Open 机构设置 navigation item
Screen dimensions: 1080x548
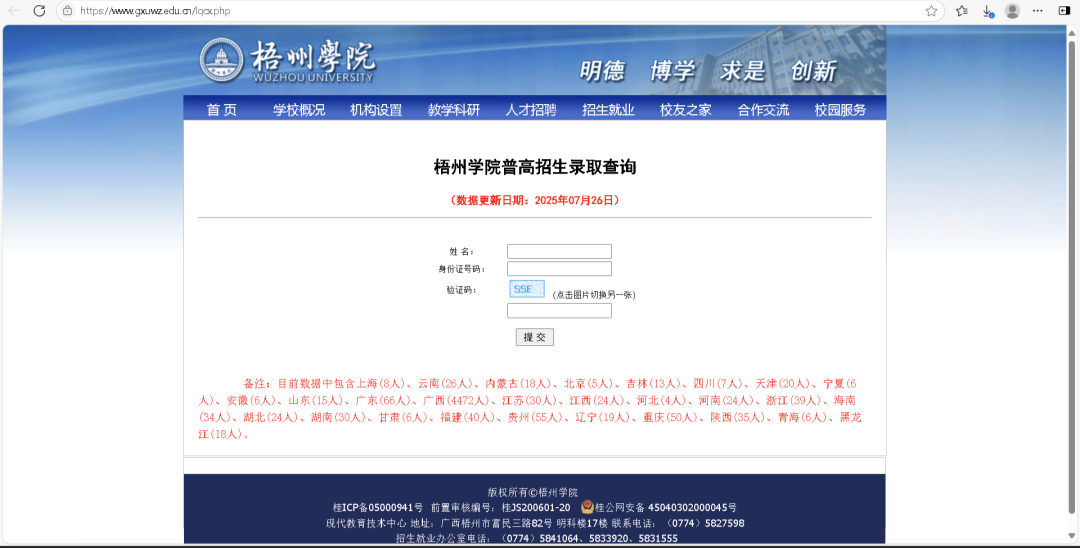pyautogui.click(x=376, y=109)
